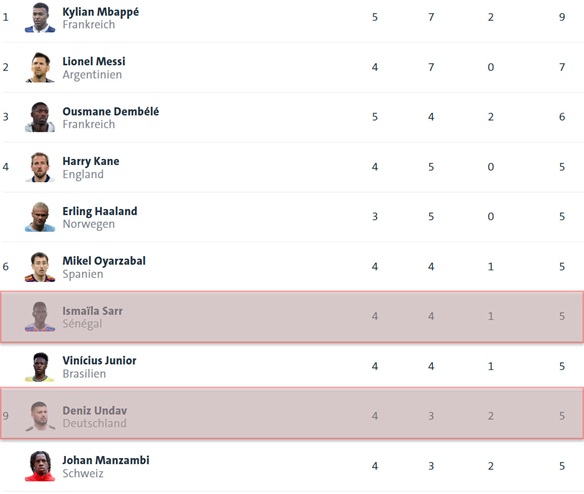Select Ousmane Dembélé's avatar image
The height and width of the screenshot is (494, 584).
coord(40,117)
